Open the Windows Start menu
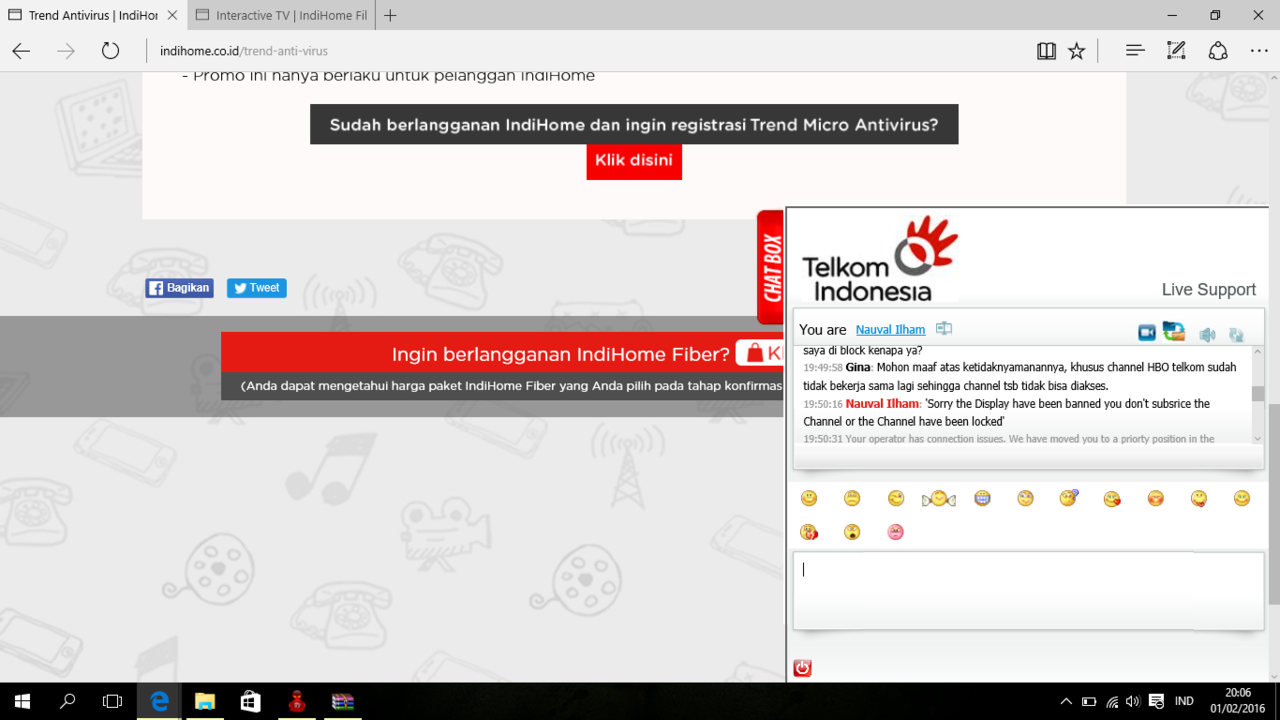 click(22, 701)
